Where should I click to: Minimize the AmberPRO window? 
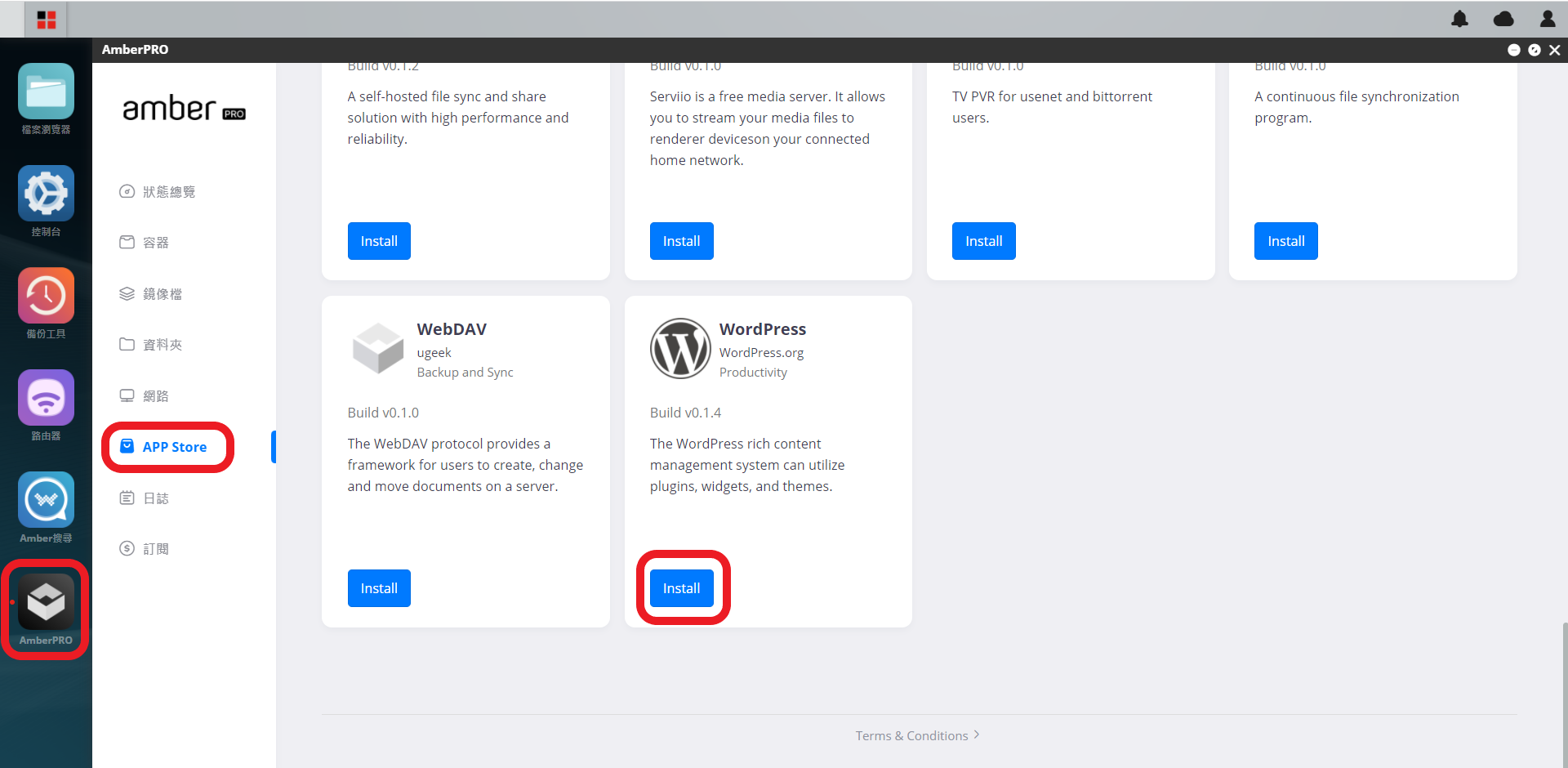[1513, 50]
